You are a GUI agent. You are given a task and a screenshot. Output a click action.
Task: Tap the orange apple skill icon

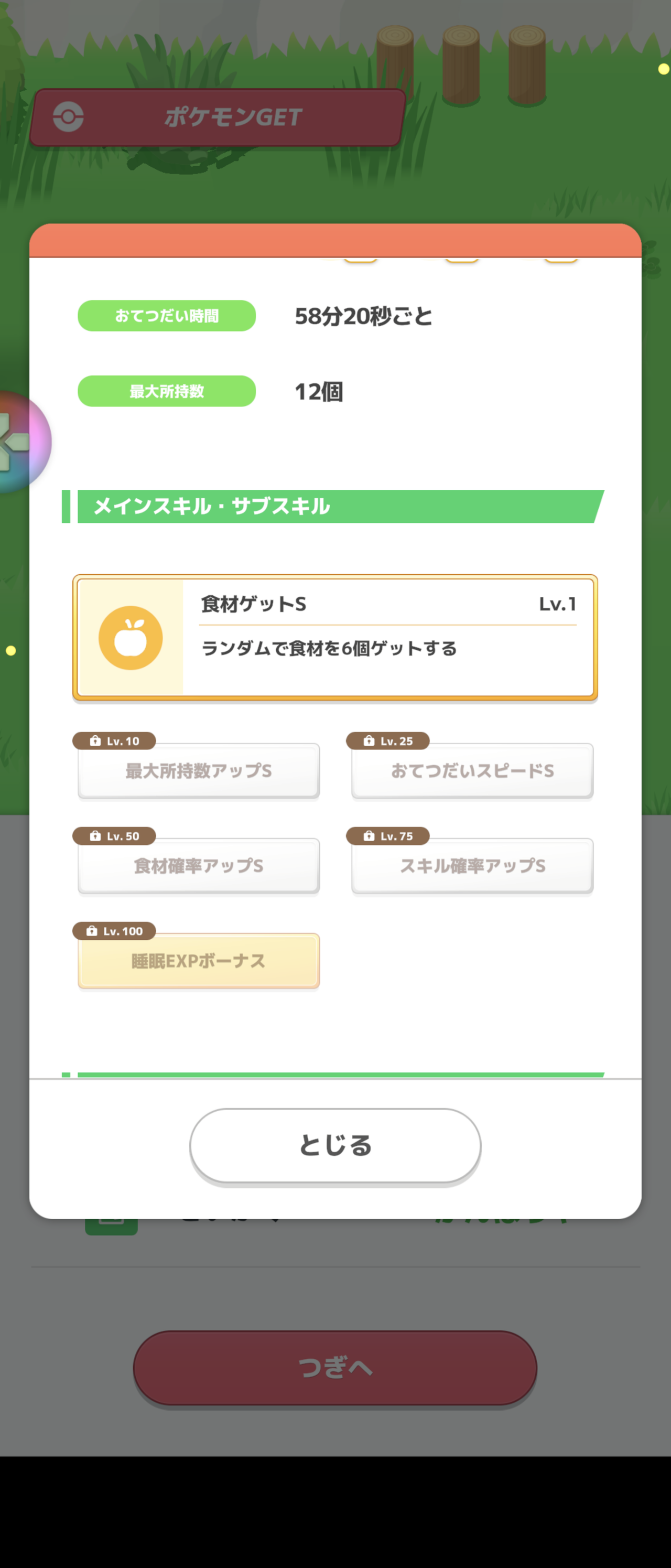click(x=130, y=637)
